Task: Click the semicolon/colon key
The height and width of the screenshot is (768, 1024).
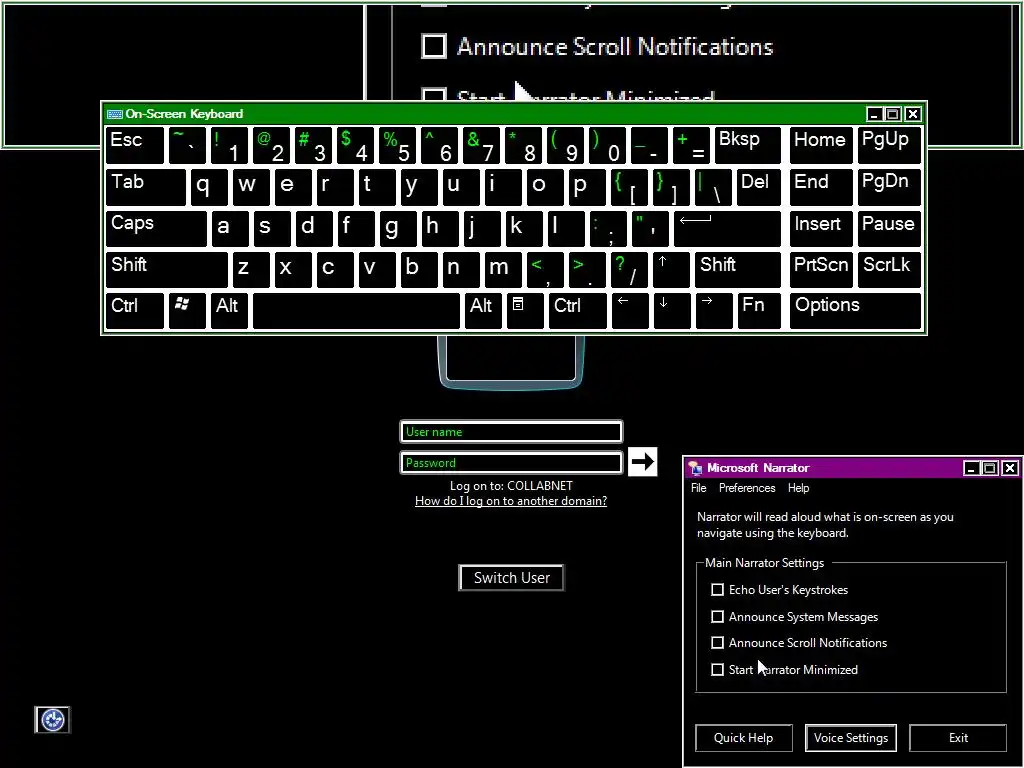Action: (x=608, y=228)
